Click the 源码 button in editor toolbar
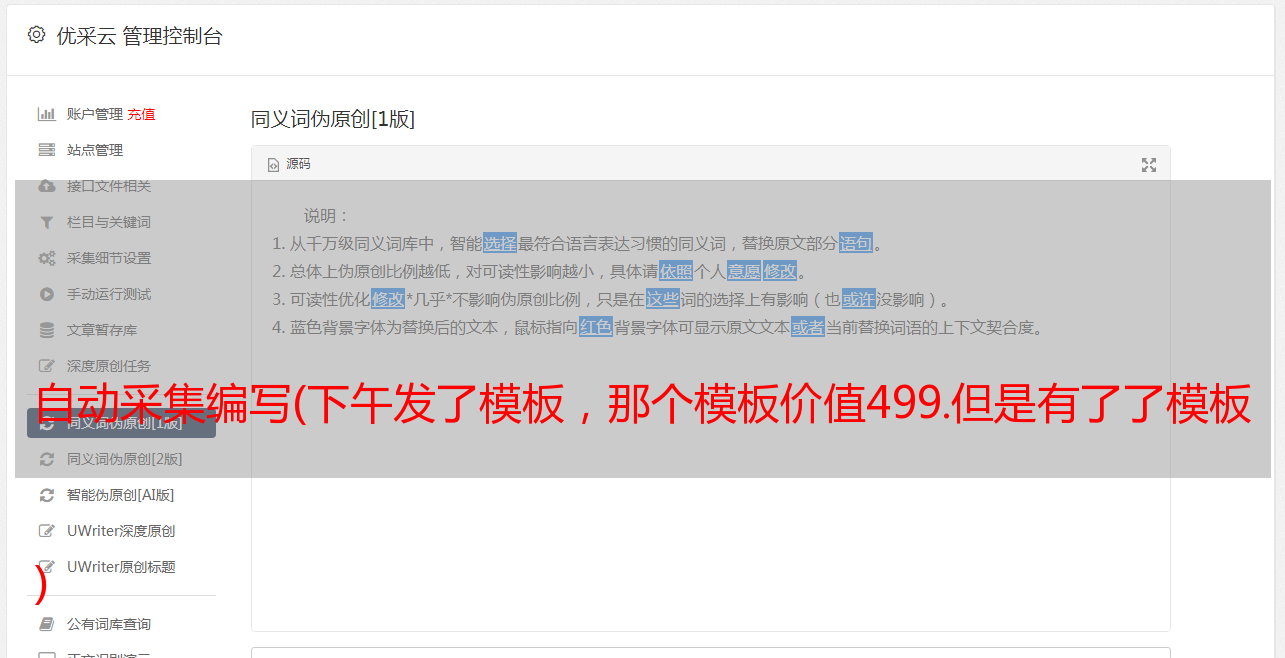 289,164
